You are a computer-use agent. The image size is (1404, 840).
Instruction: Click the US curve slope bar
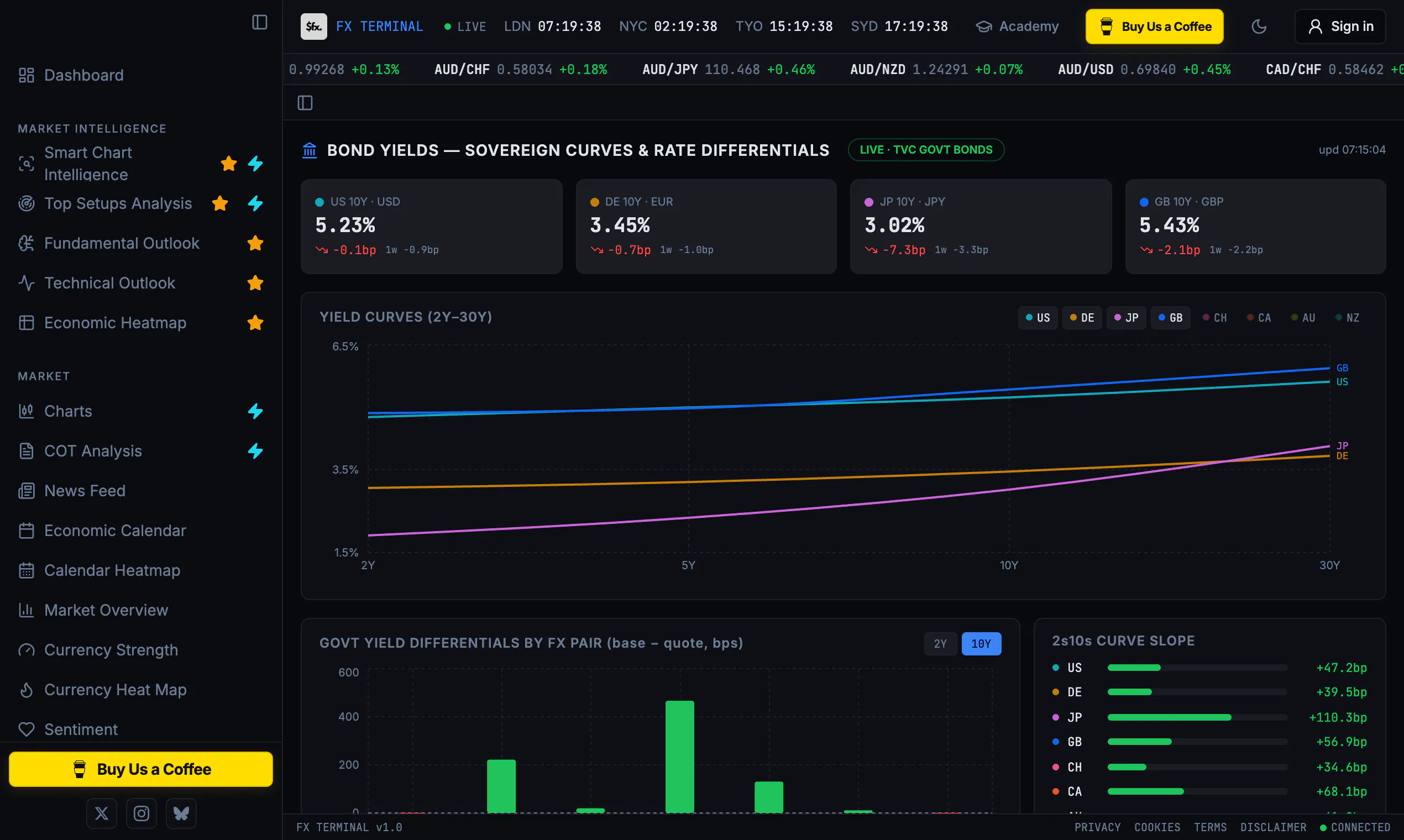click(1197, 668)
